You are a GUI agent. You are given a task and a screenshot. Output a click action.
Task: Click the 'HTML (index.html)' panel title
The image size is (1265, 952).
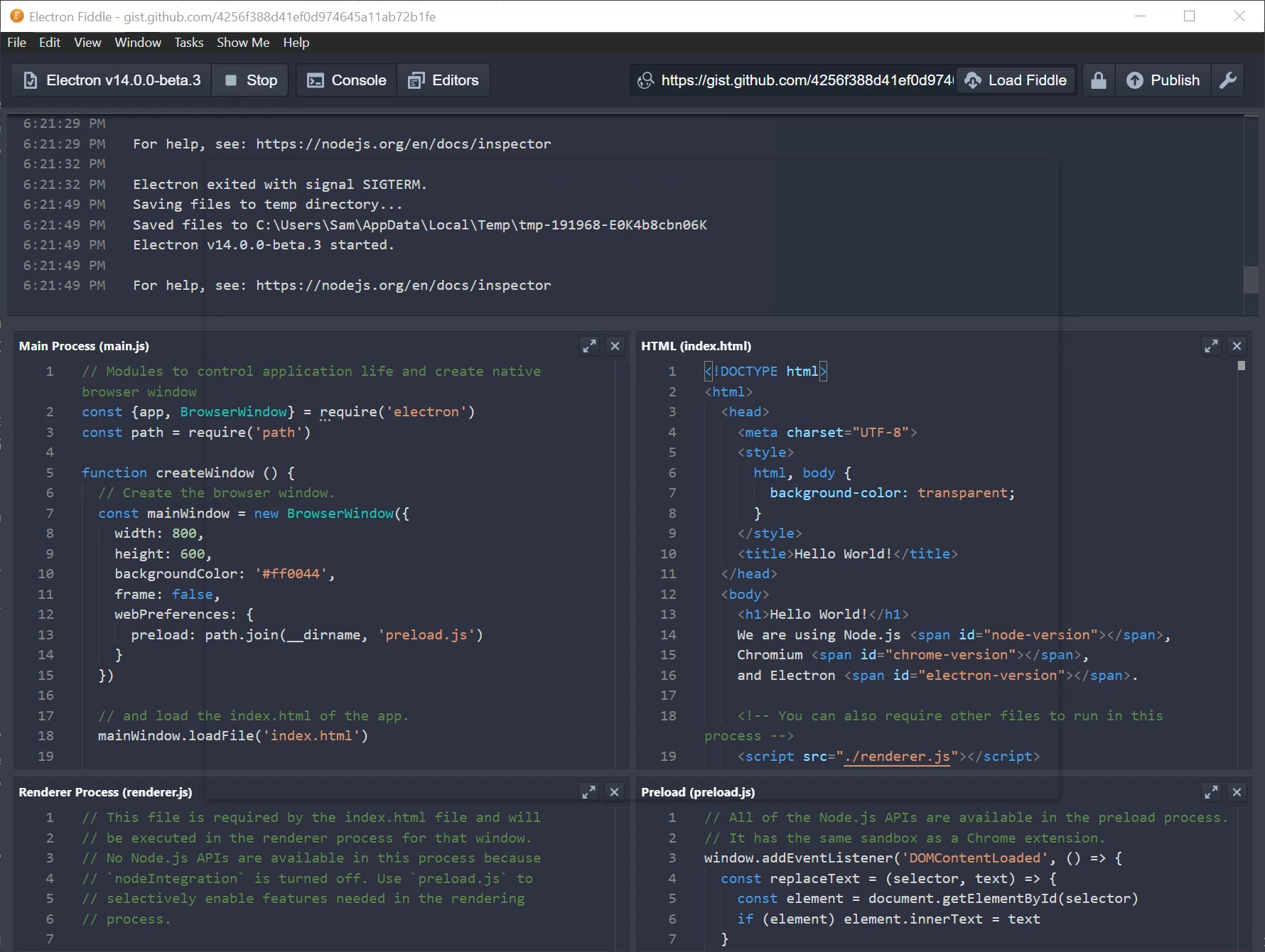tap(696, 346)
